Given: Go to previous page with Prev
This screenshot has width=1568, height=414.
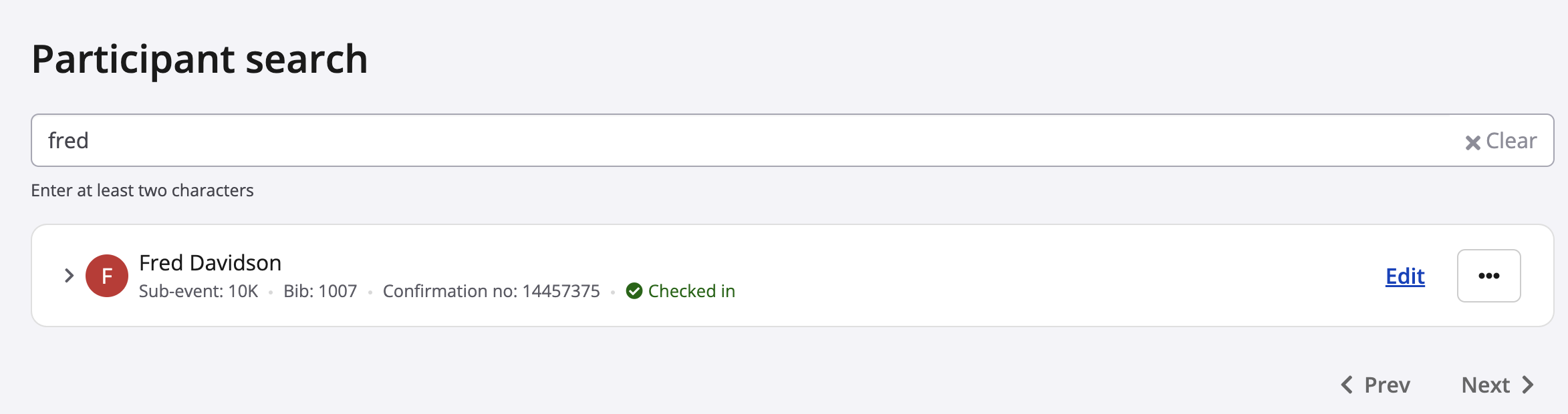Looking at the screenshot, I should click(x=1386, y=385).
